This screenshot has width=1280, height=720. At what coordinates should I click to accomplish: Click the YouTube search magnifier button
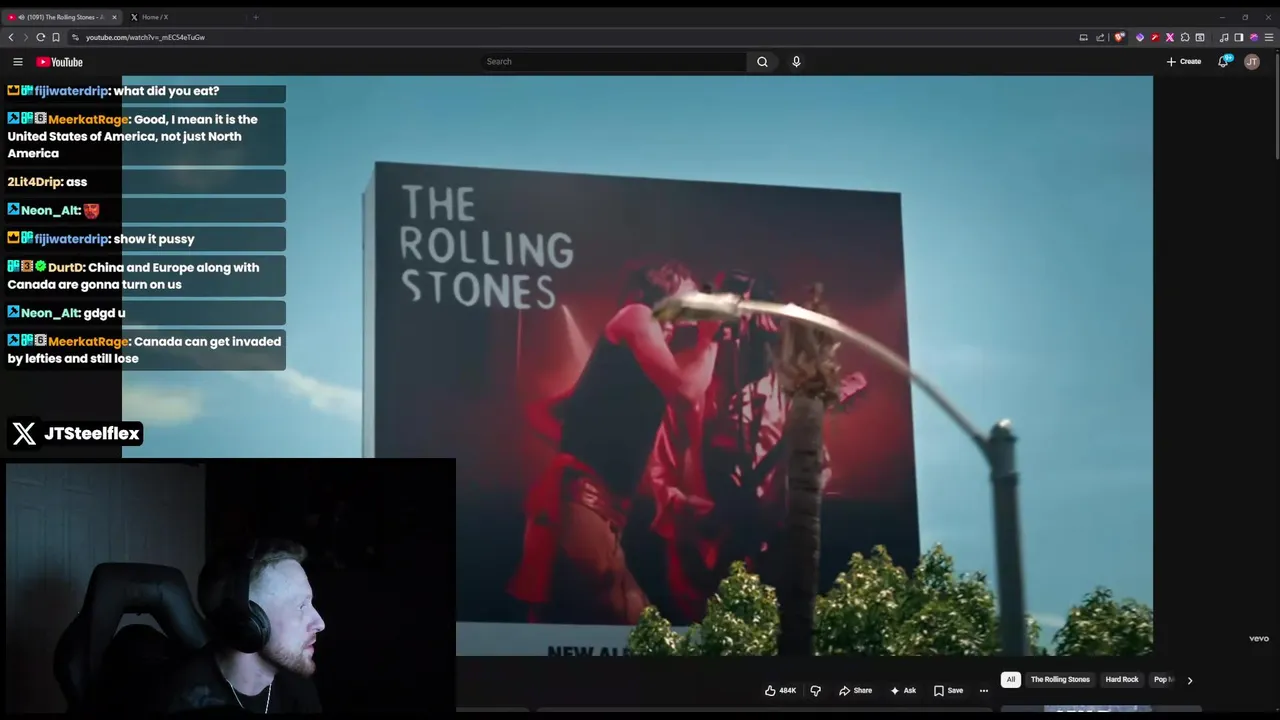(x=762, y=62)
